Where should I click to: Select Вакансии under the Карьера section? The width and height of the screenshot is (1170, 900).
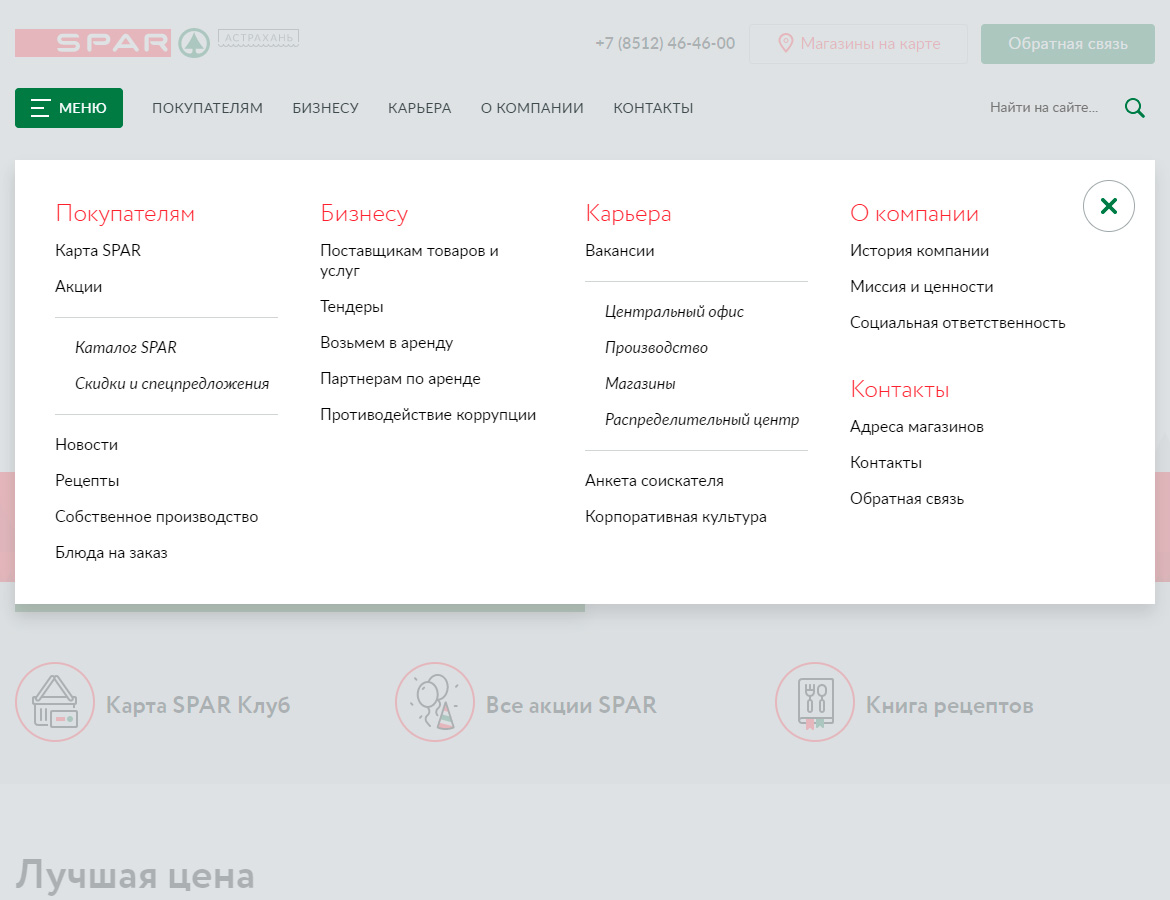point(620,251)
